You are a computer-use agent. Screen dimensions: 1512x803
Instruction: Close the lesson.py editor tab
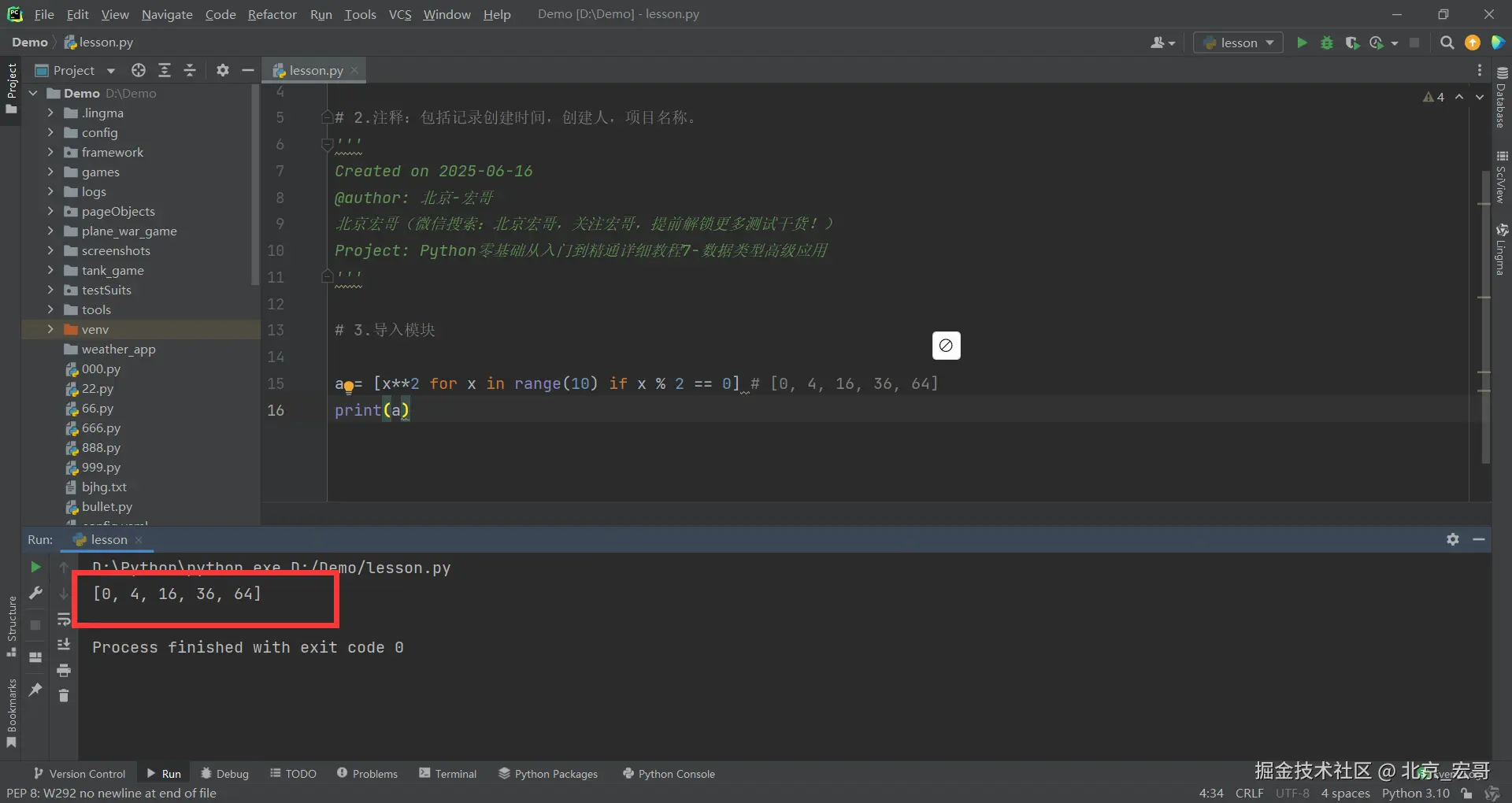coord(354,70)
